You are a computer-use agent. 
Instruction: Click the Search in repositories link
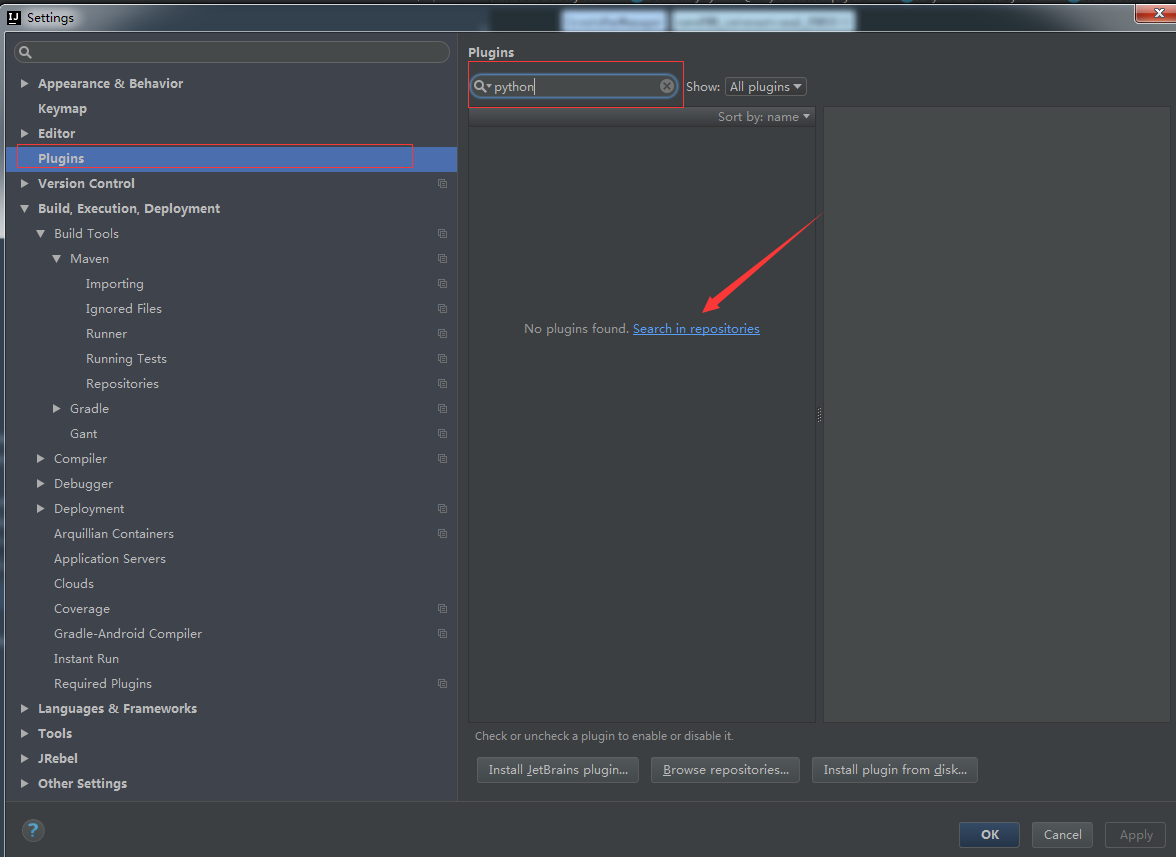[696, 328]
